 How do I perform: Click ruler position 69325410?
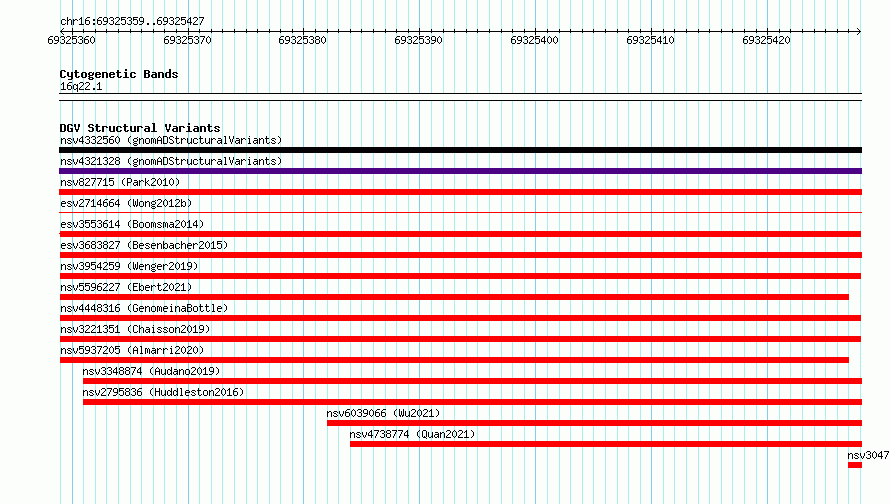650,40
